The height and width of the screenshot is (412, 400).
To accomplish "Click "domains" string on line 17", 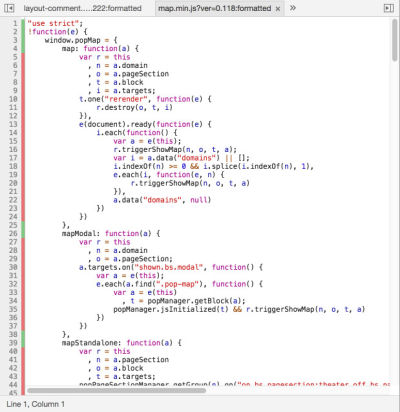I will 196,158.
